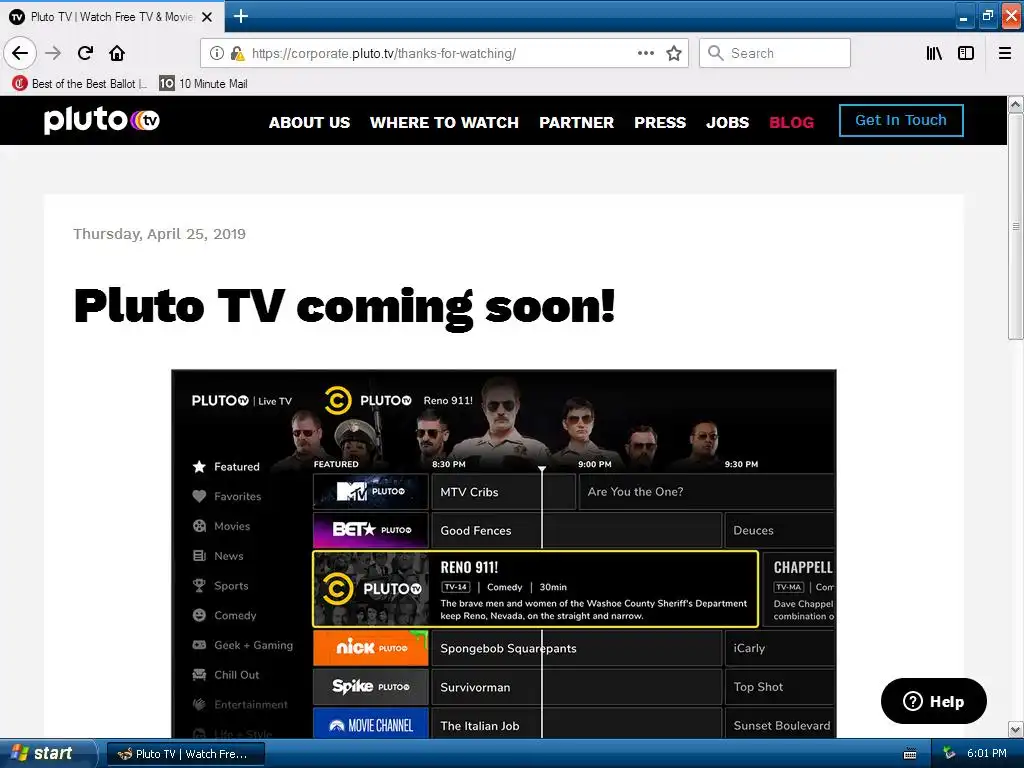Viewport: 1024px width, 768px height.
Task: Click the MTV Pluto channel logo
Action: [x=370, y=492]
